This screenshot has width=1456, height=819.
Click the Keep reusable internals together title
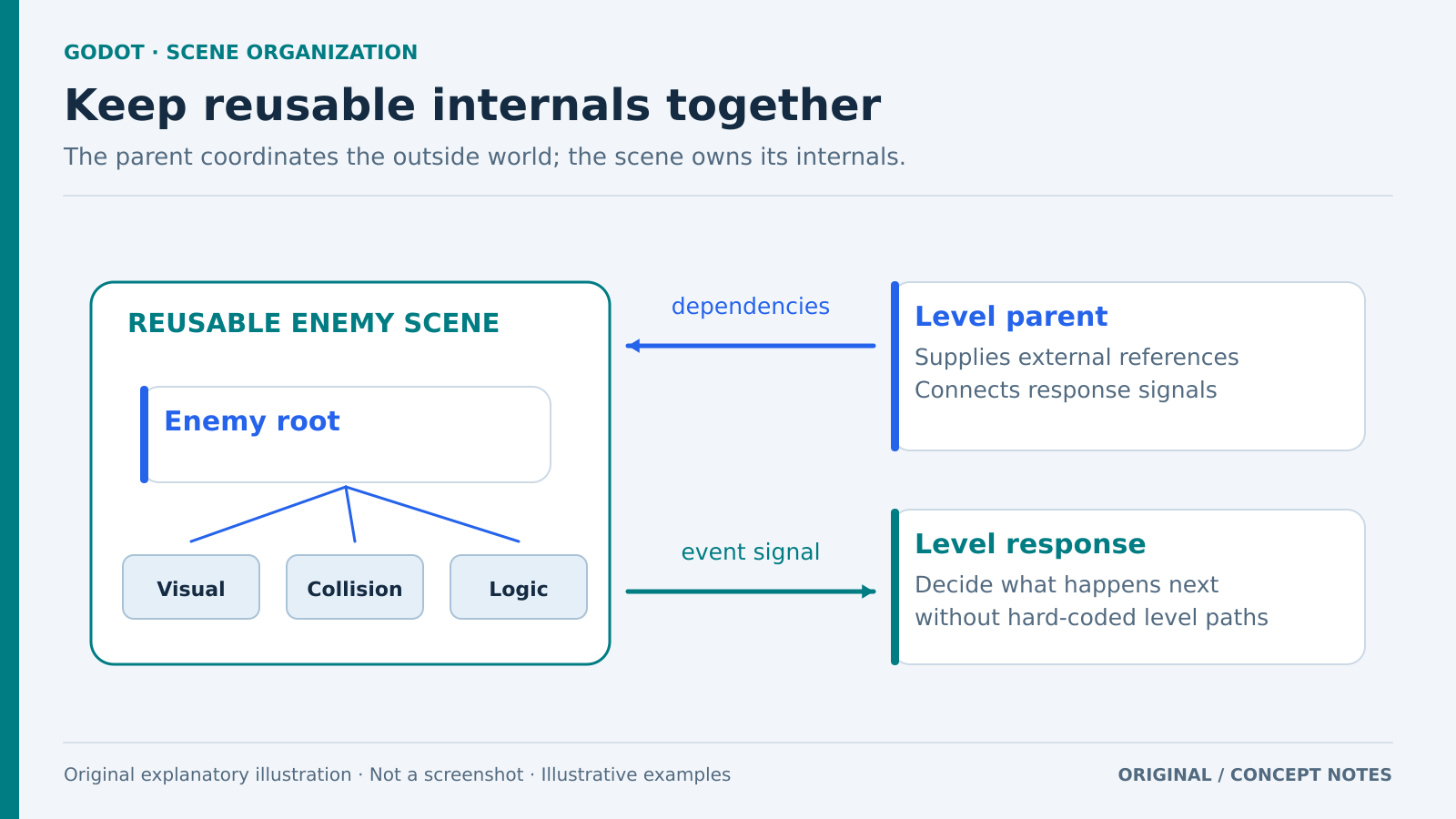coord(472,106)
